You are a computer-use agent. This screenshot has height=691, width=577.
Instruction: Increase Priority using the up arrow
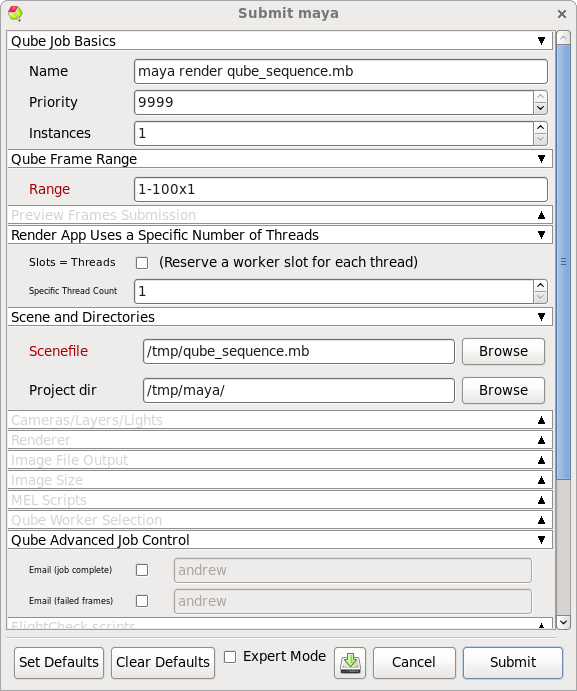[x=541, y=97]
